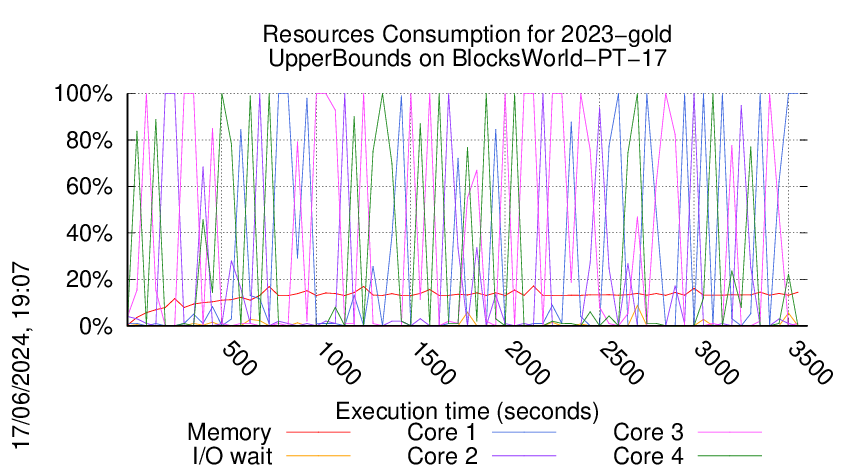Click the 2000 x-axis tick label
The height and width of the screenshot is (475, 850).
click(527, 363)
